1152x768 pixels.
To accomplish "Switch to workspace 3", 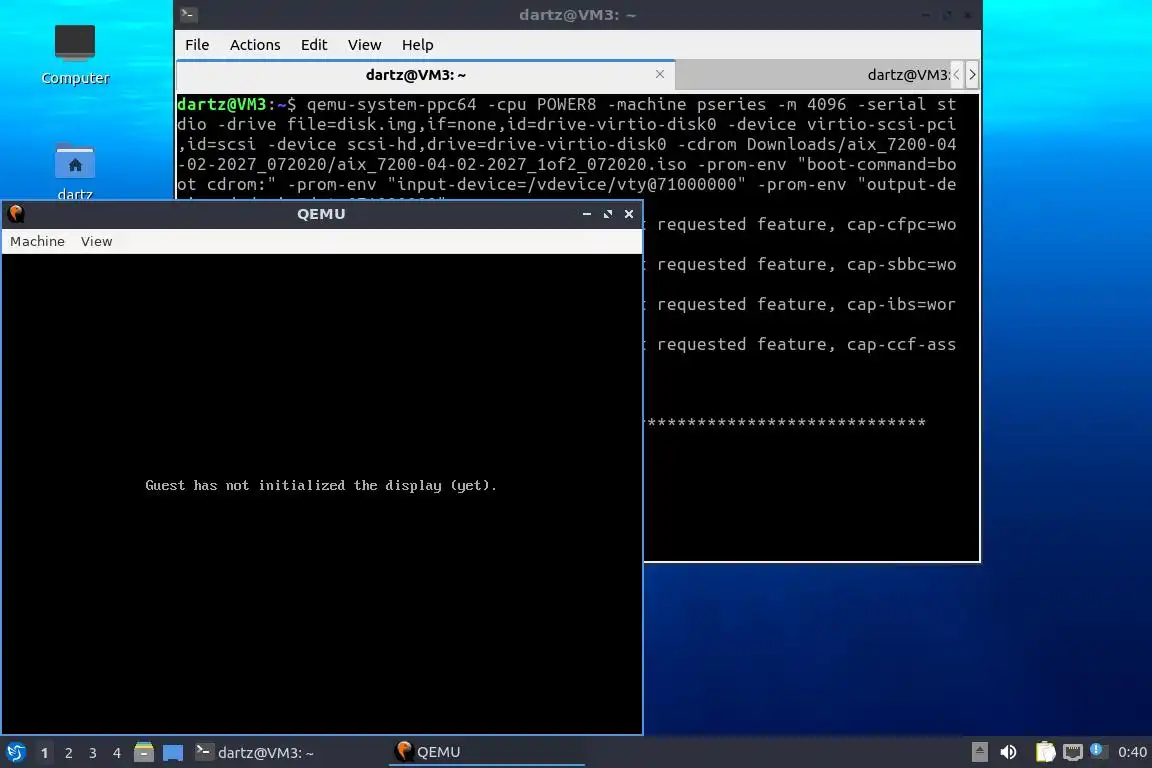I will [x=93, y=753].
